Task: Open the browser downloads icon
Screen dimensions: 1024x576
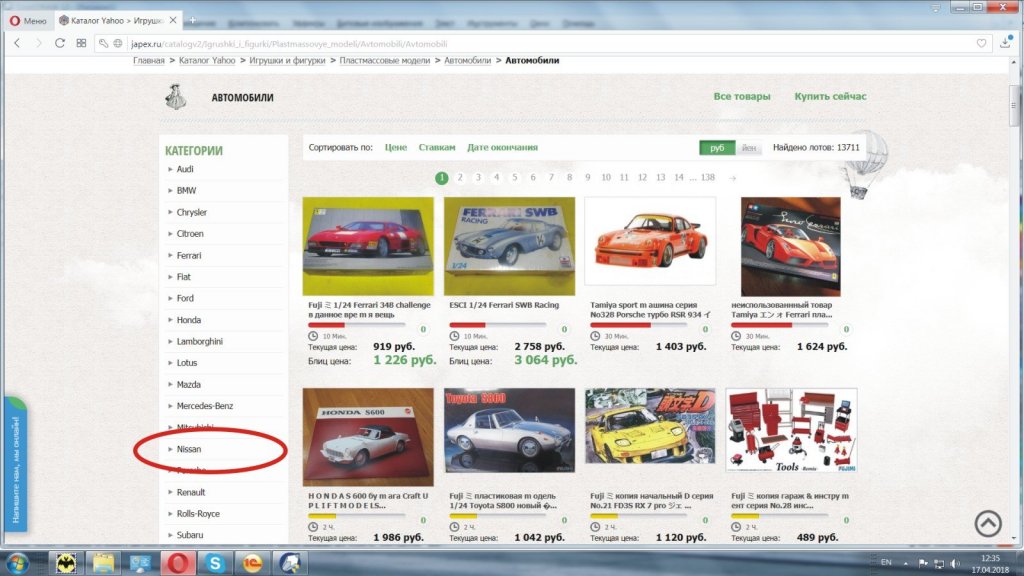Action: pyautogui.click(x=1004, y=43)
